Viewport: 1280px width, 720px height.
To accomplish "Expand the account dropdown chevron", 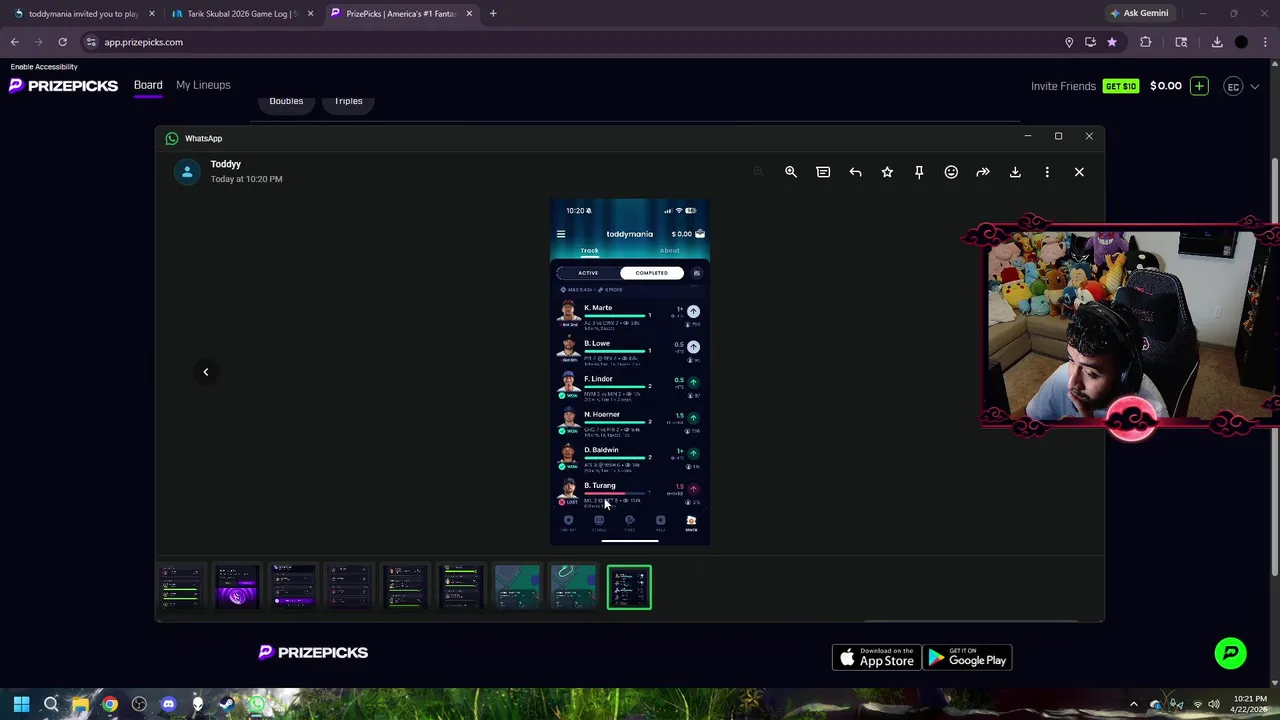I will [1255, 87].
